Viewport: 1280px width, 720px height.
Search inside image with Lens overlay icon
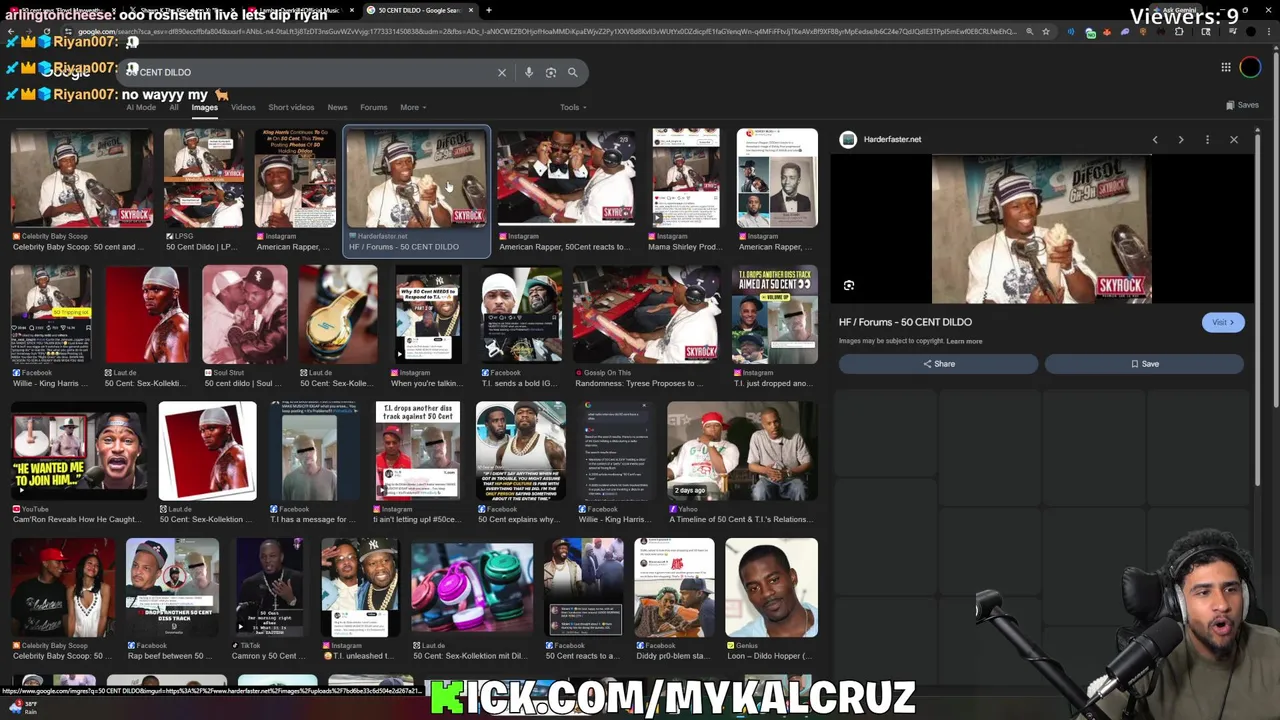pyautogui.click(x=849, y=286)
